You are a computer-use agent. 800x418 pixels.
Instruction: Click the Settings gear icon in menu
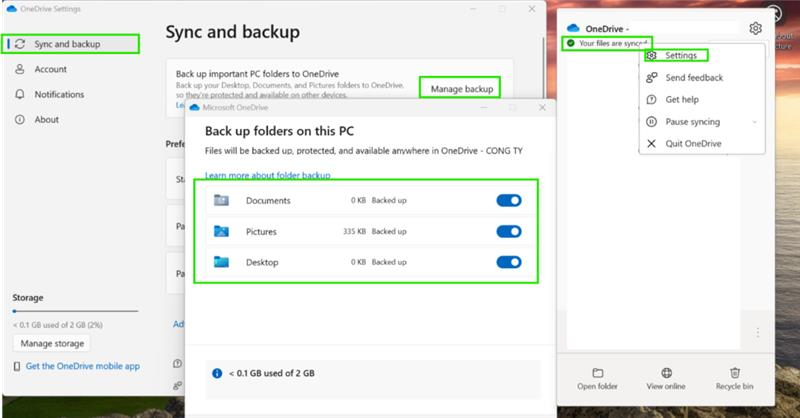(652, 55)
